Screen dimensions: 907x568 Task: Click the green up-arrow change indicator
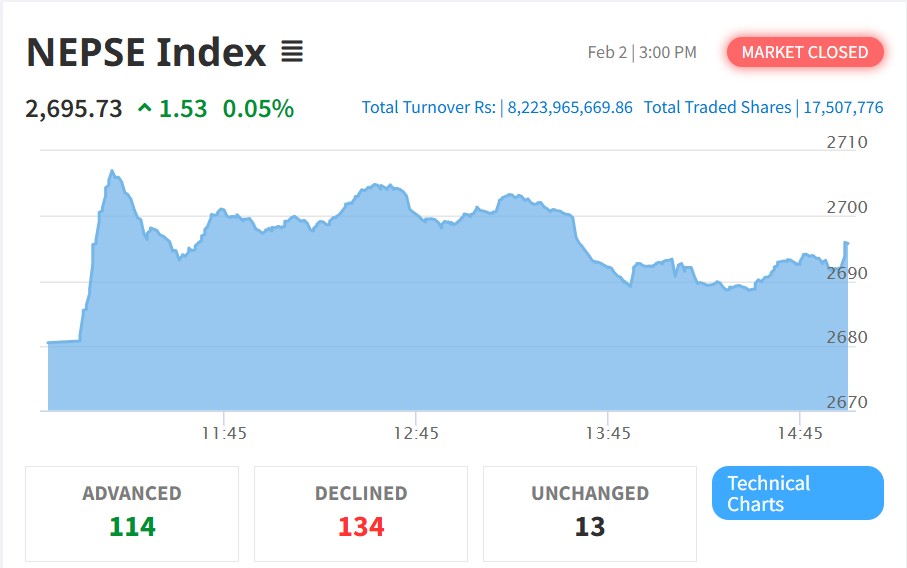[x=145, y=108]
